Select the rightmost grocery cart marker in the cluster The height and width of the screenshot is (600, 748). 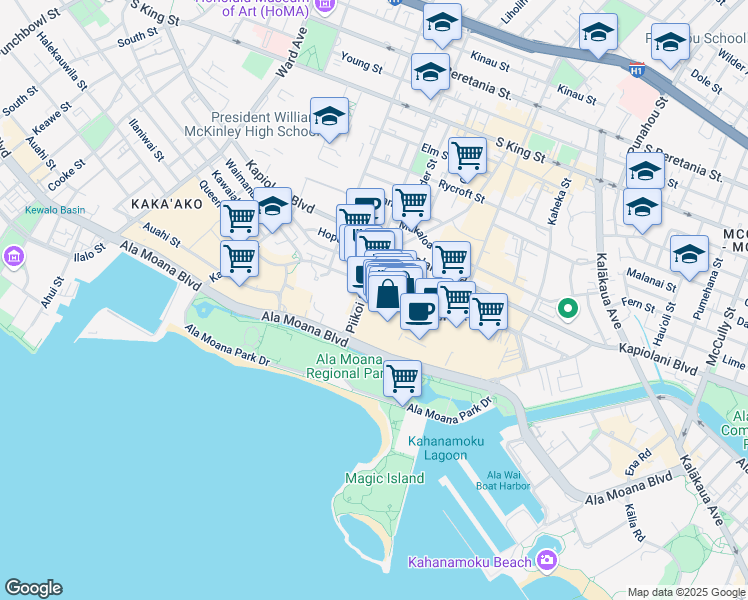click(x=488, y=313)
